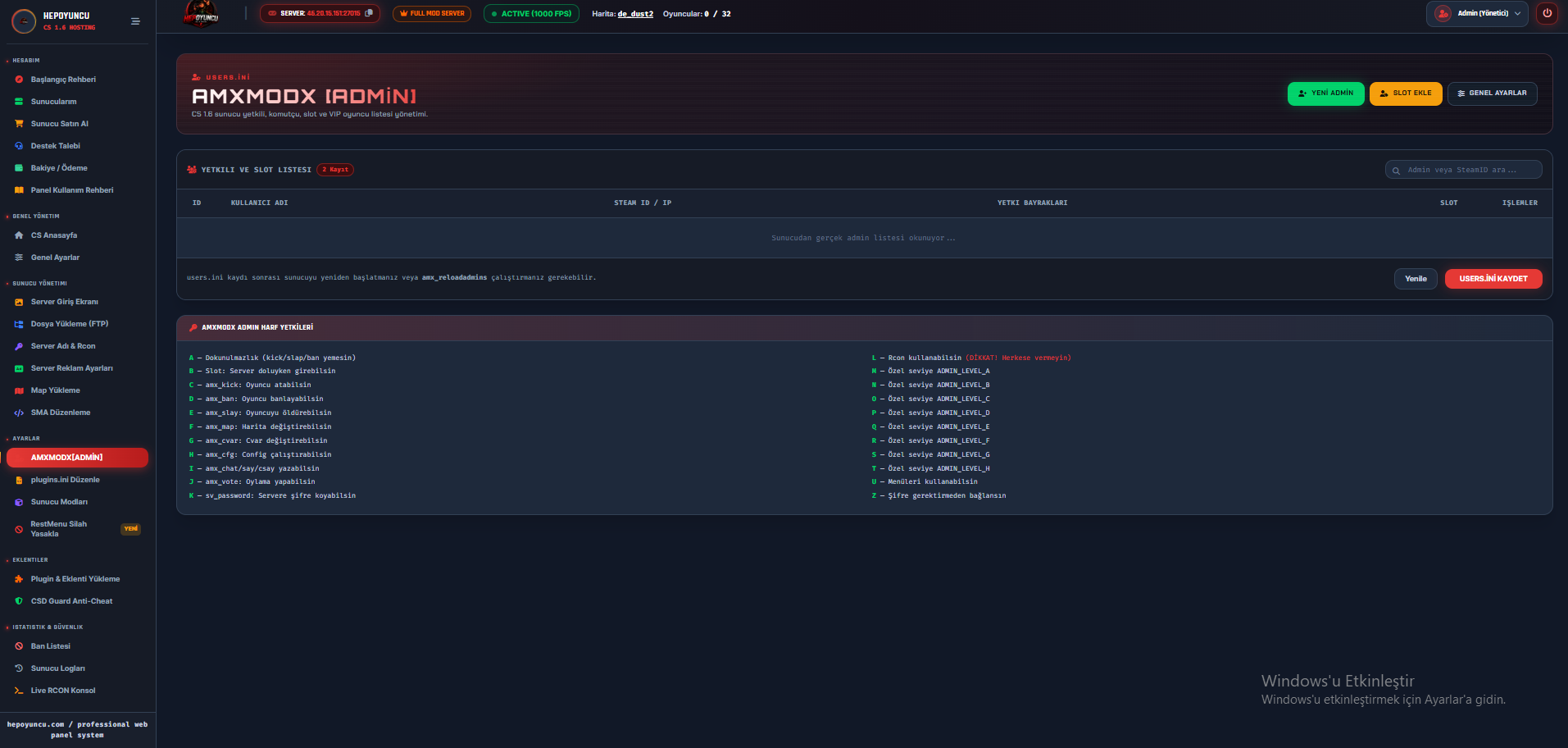Select Map Yükleme in the sidebar
1568x748 pixels.
56,390
